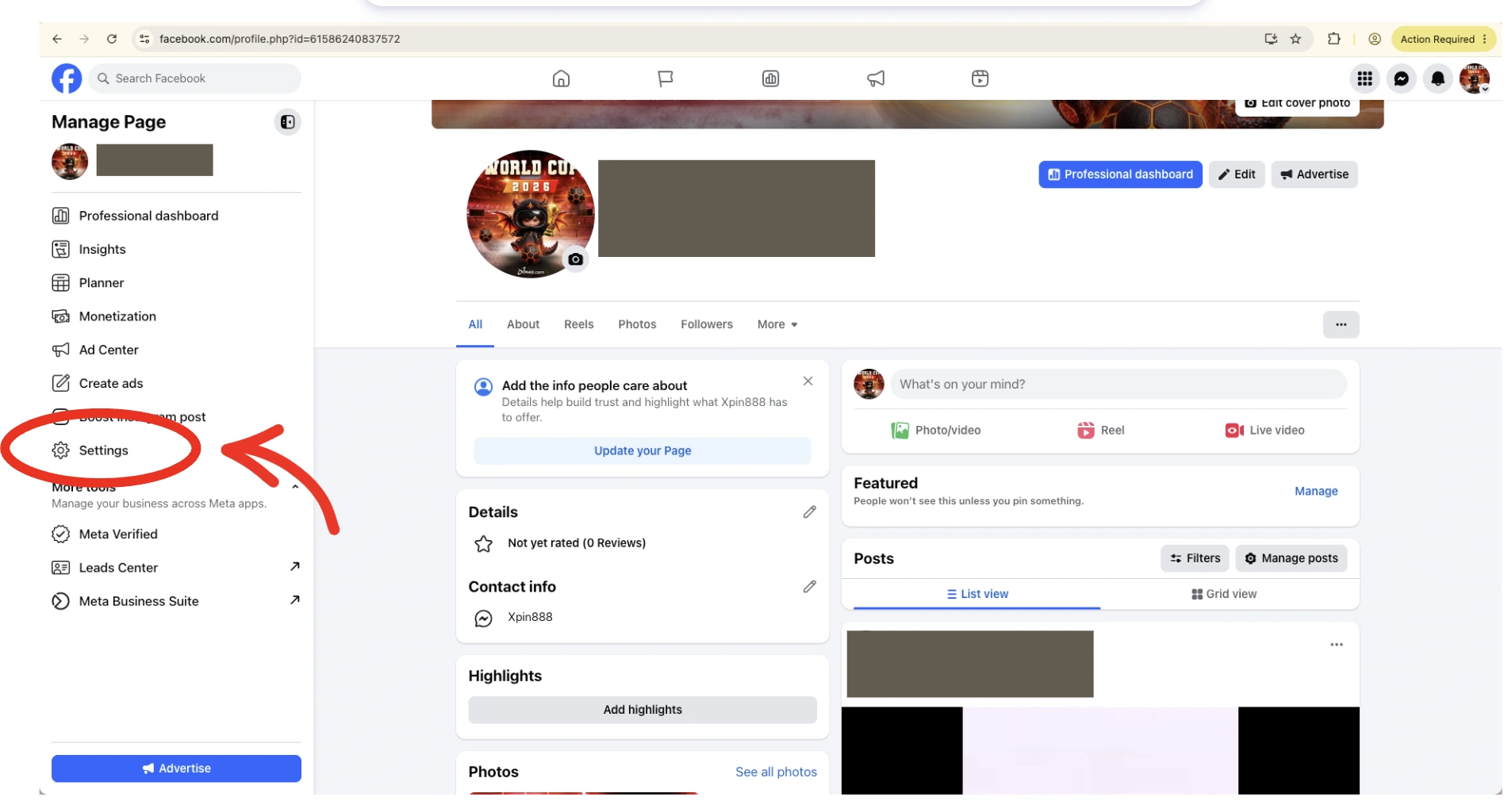Go to the Home feed icon
The image size is (1512, 801).
[561, 79]
